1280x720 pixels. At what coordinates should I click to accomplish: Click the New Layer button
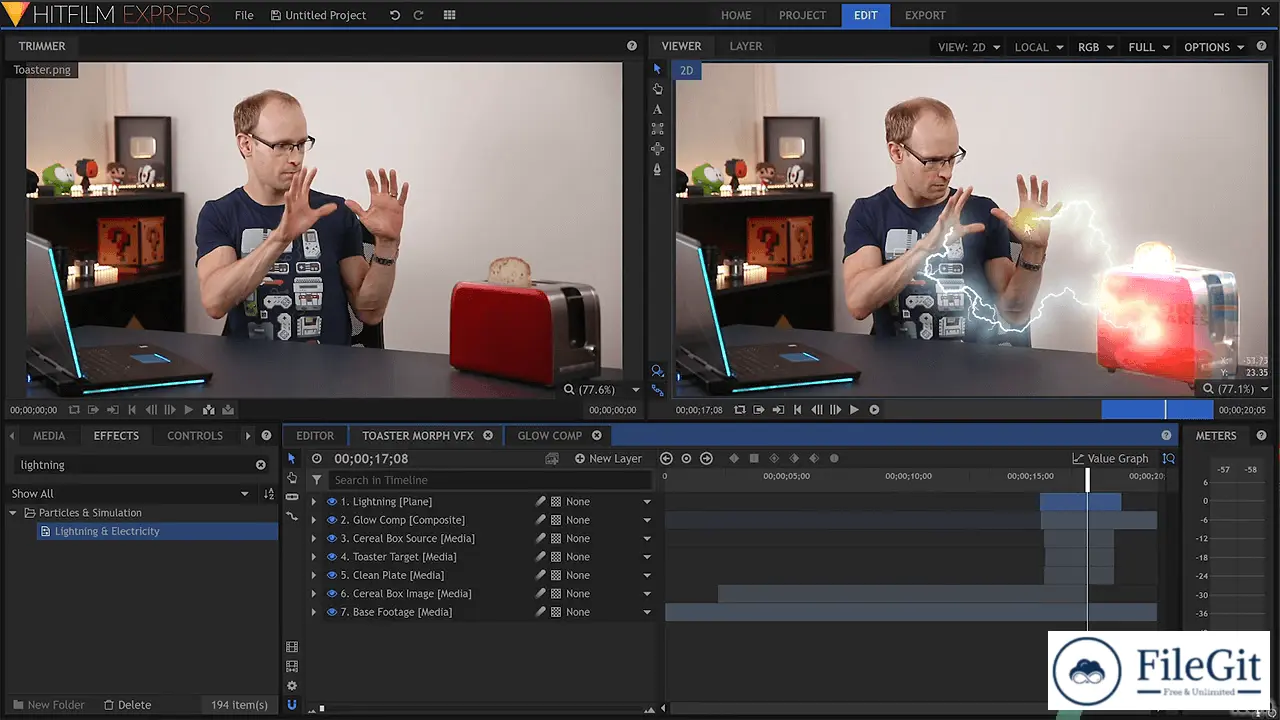point(608,458)
